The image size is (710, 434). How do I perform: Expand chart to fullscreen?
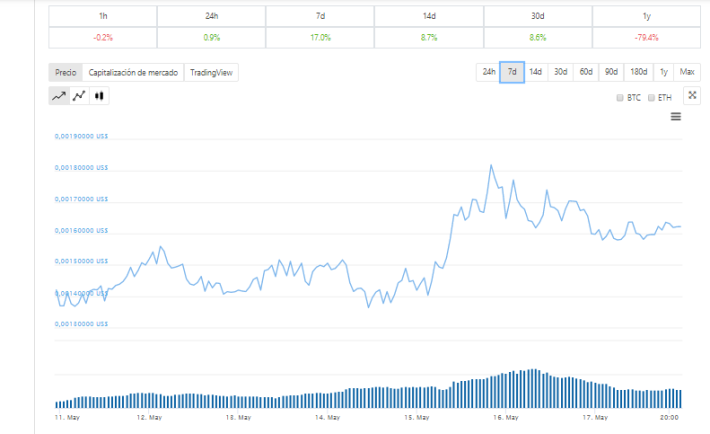click(692, 95)
